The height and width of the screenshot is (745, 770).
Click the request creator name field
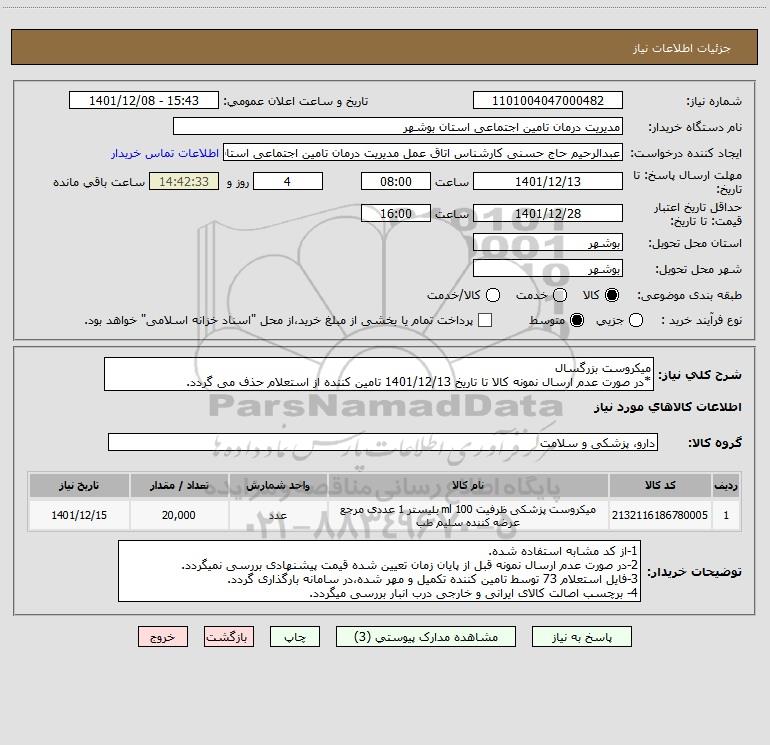click(x=423, y=153)
